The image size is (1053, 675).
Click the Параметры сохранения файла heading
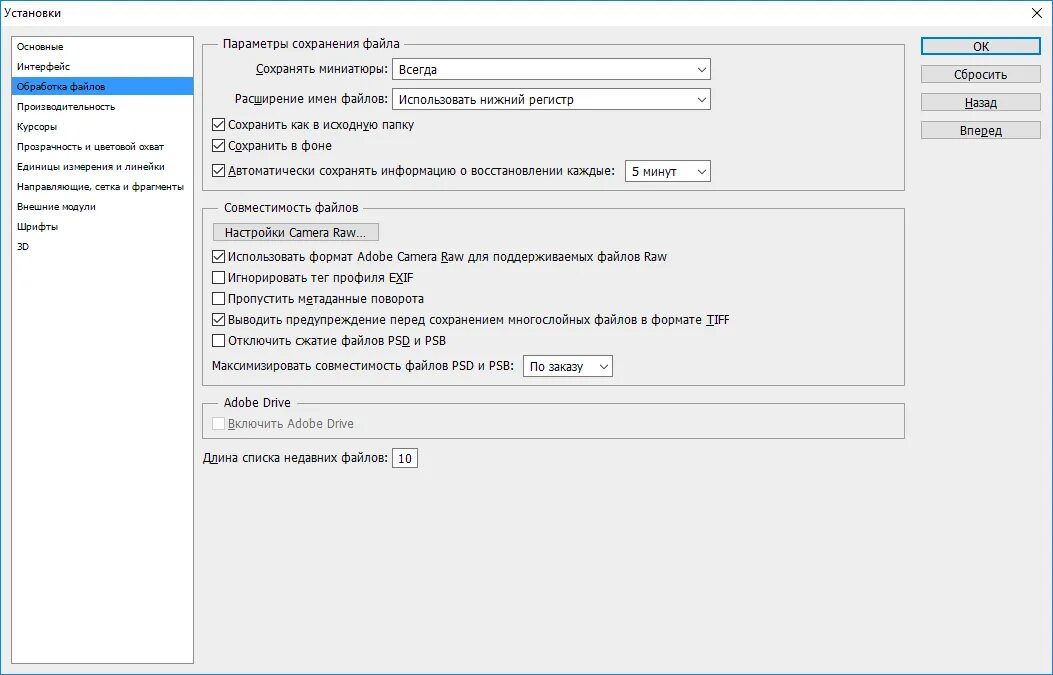[311, 44]
